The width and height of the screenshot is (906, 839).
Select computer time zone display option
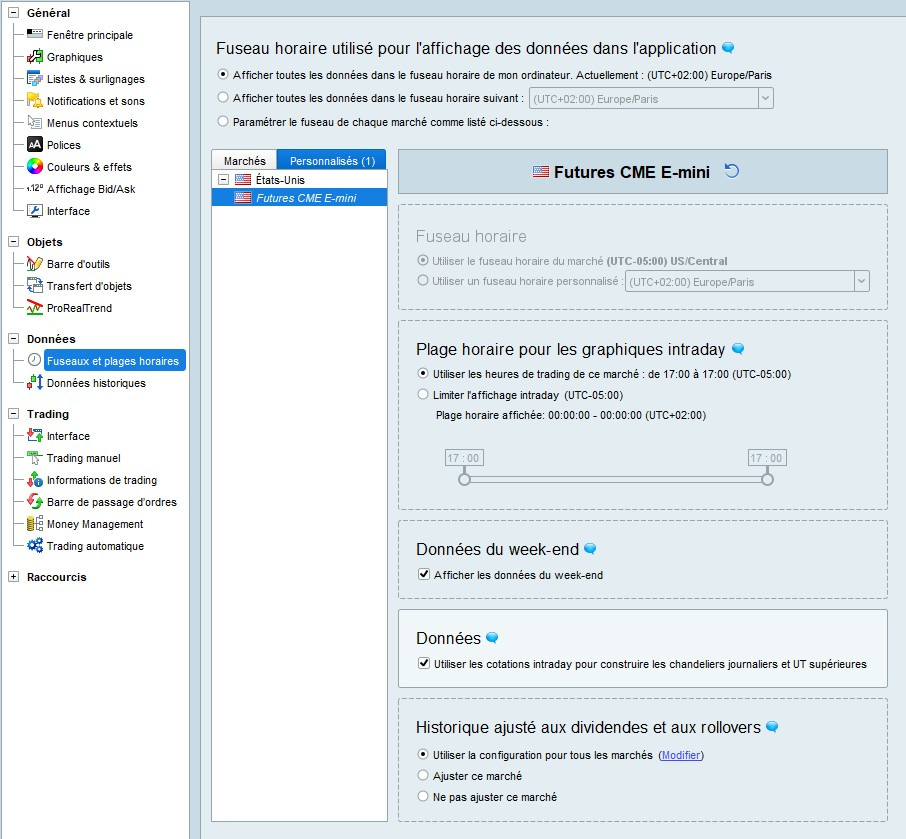223,74
